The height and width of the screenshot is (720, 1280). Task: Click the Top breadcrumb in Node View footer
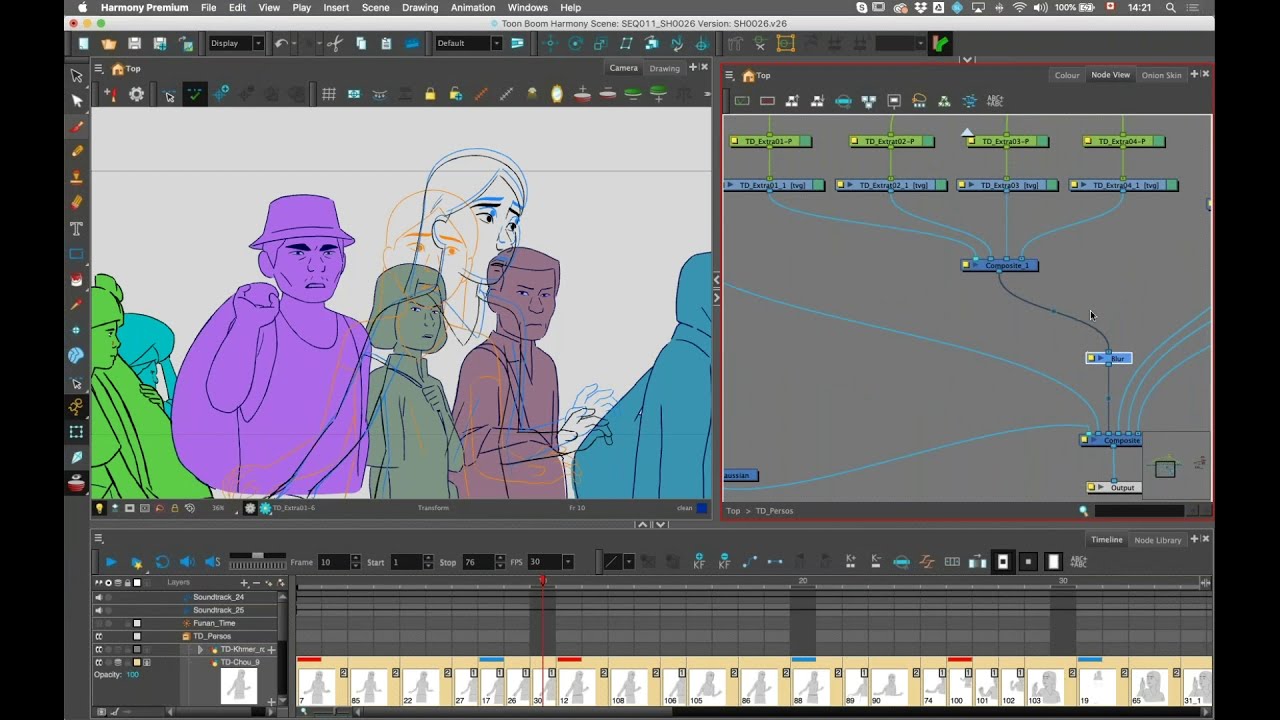coord(733,511)
